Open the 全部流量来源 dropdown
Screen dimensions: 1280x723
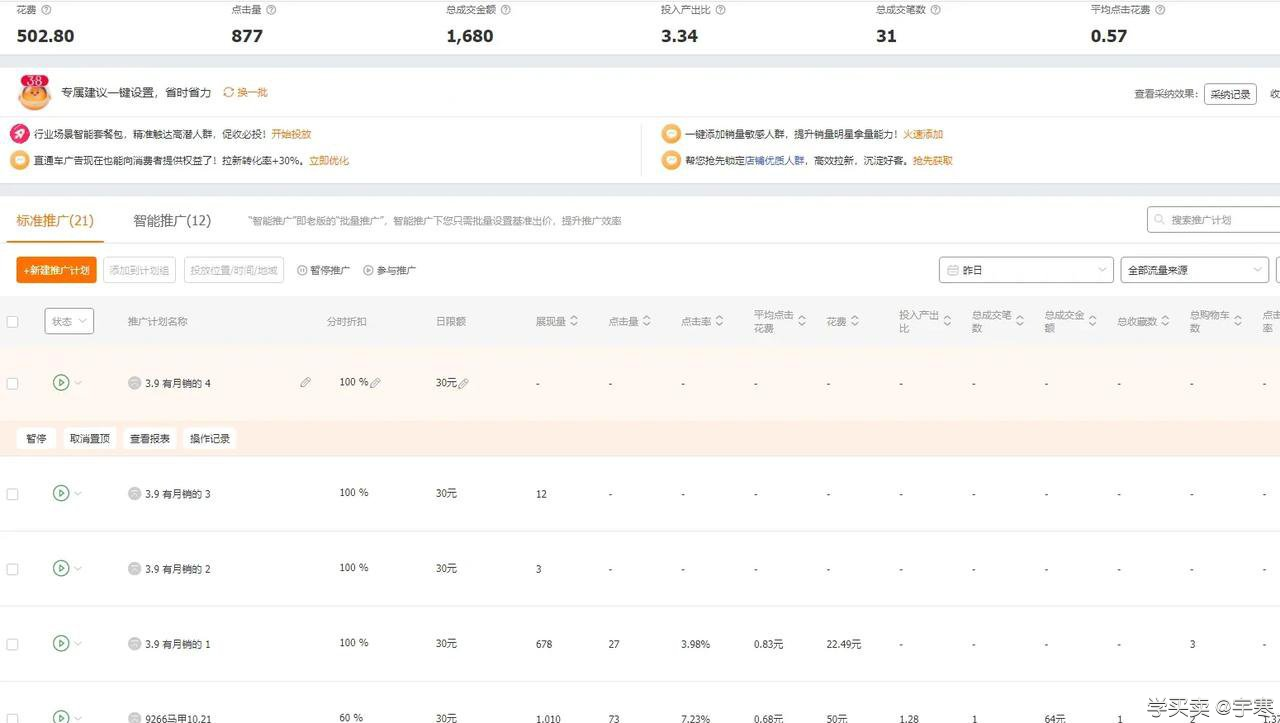click(x=1195, y=270)
